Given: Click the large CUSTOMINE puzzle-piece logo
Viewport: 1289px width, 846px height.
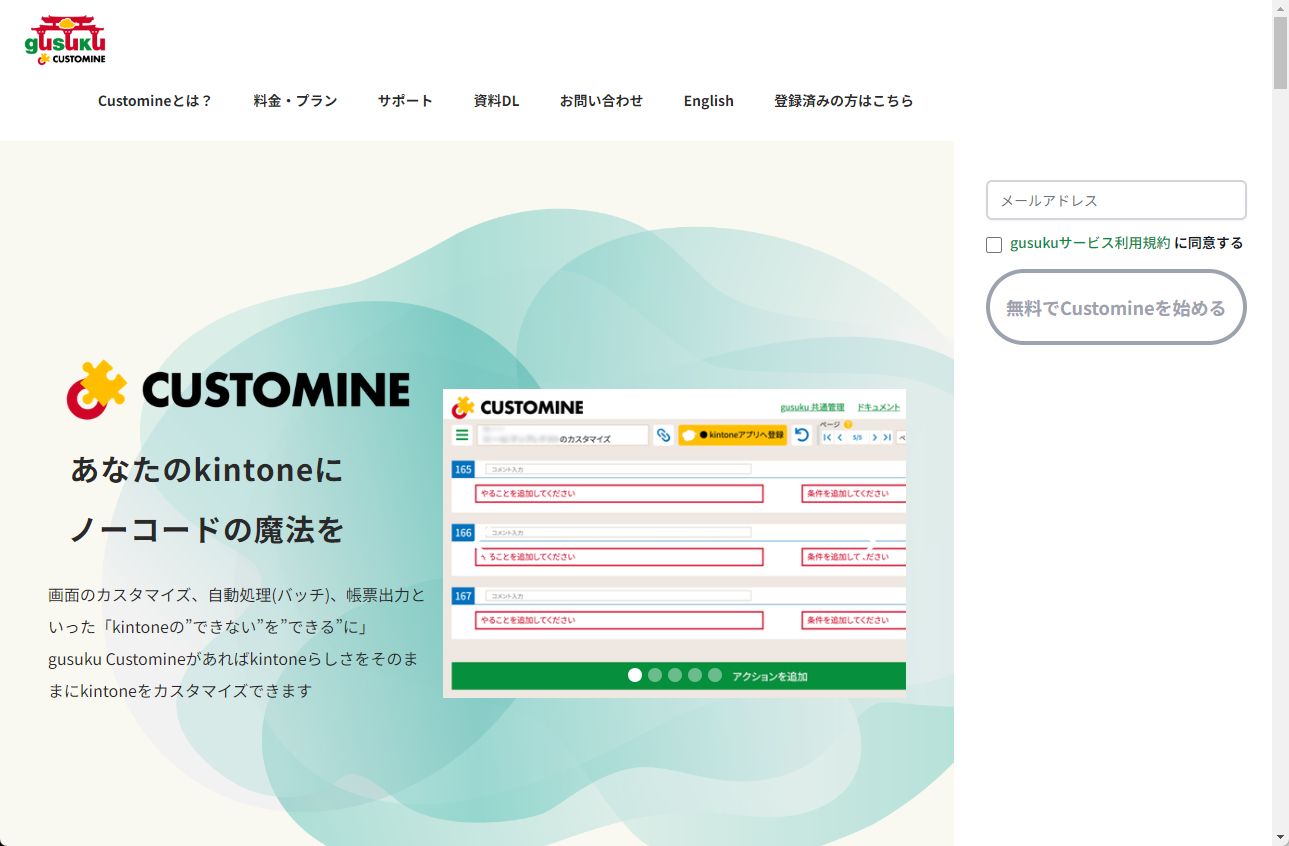Looking at the screenshot, I should pos(238,389).
